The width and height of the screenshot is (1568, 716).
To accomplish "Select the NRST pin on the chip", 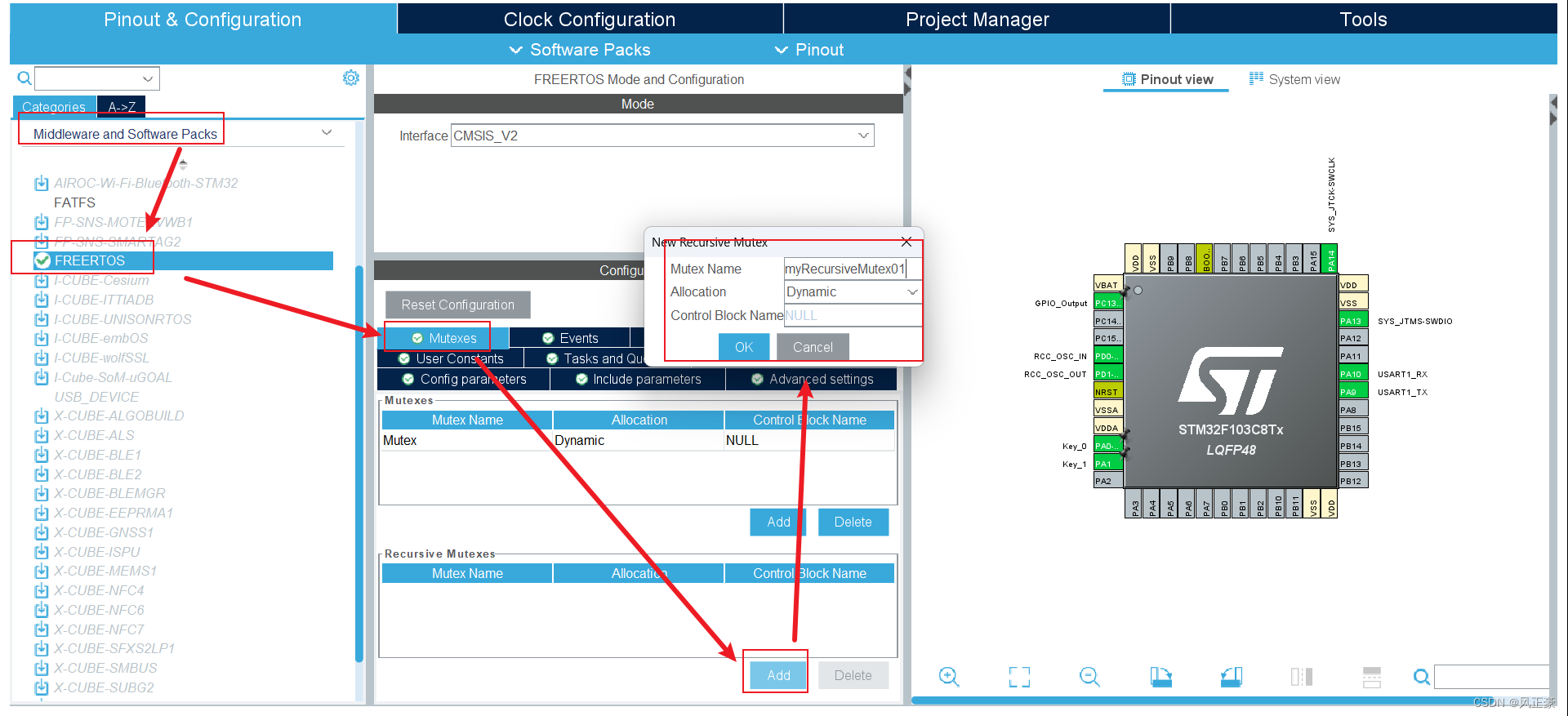I will (x=1108, y=392).
